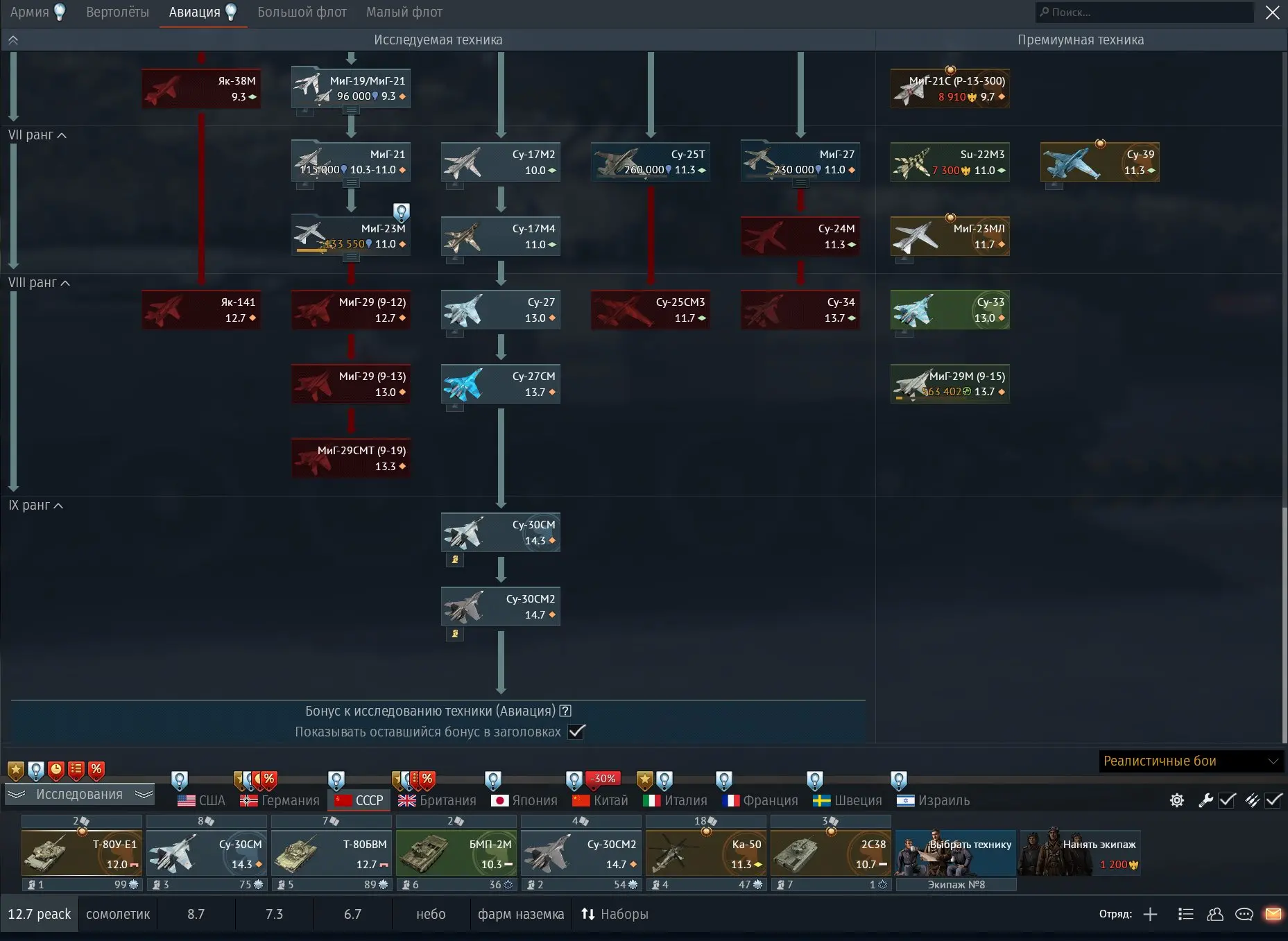
Task: Collapse the tree with top-left double chevron
Action: pos(13,40)
